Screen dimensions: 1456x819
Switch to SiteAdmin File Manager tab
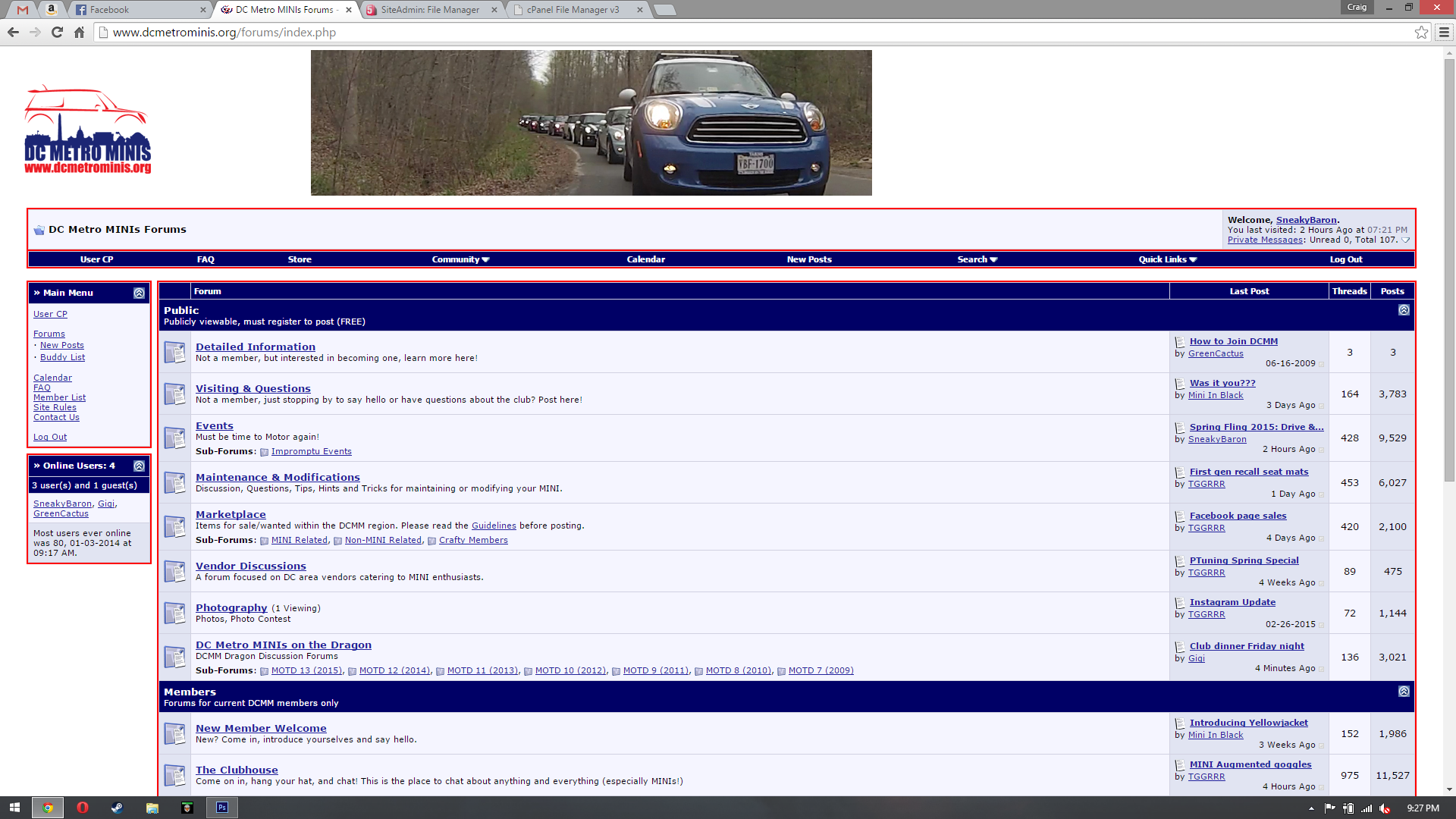coord(430,10)
